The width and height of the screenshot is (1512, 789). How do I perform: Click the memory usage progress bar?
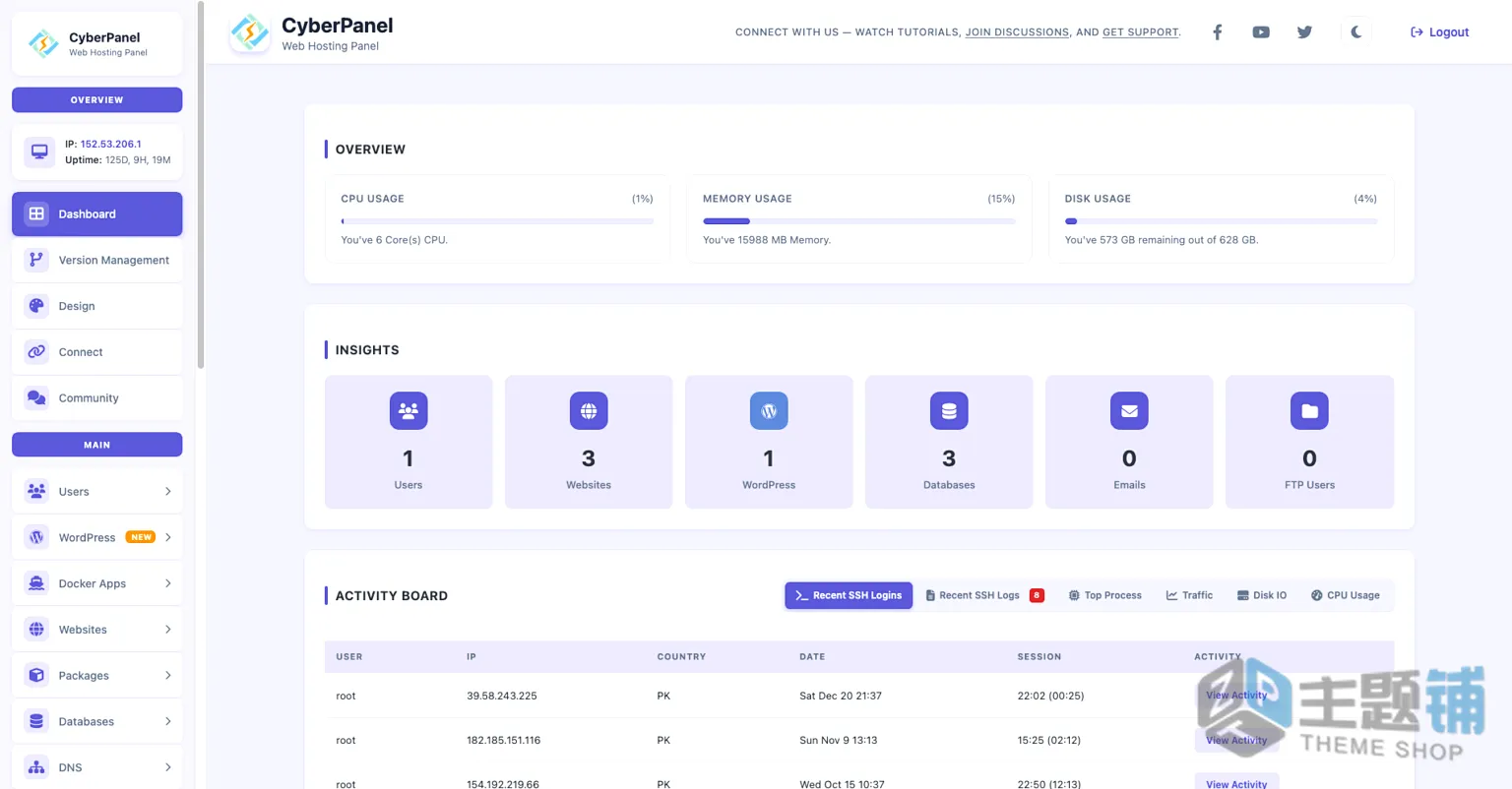tap(859, 221)
